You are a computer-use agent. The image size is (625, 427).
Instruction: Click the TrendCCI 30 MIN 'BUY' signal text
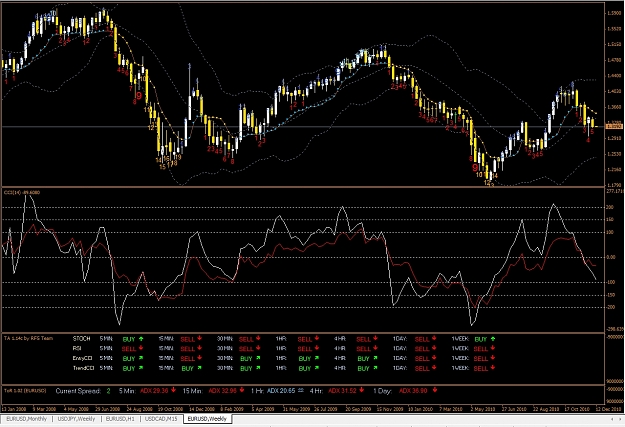point(246,369)
